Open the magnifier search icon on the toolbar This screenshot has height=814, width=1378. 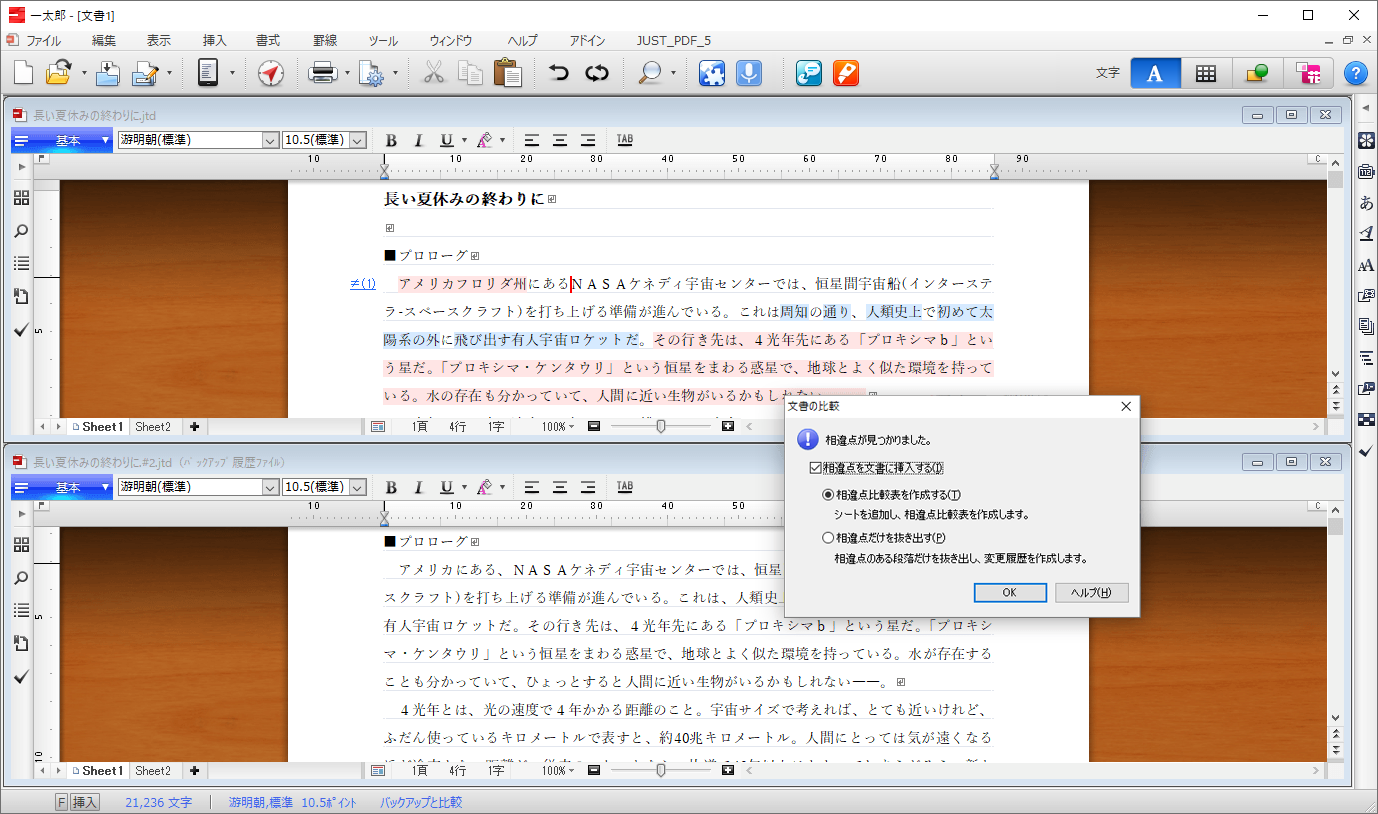click(x=652, y=72)
